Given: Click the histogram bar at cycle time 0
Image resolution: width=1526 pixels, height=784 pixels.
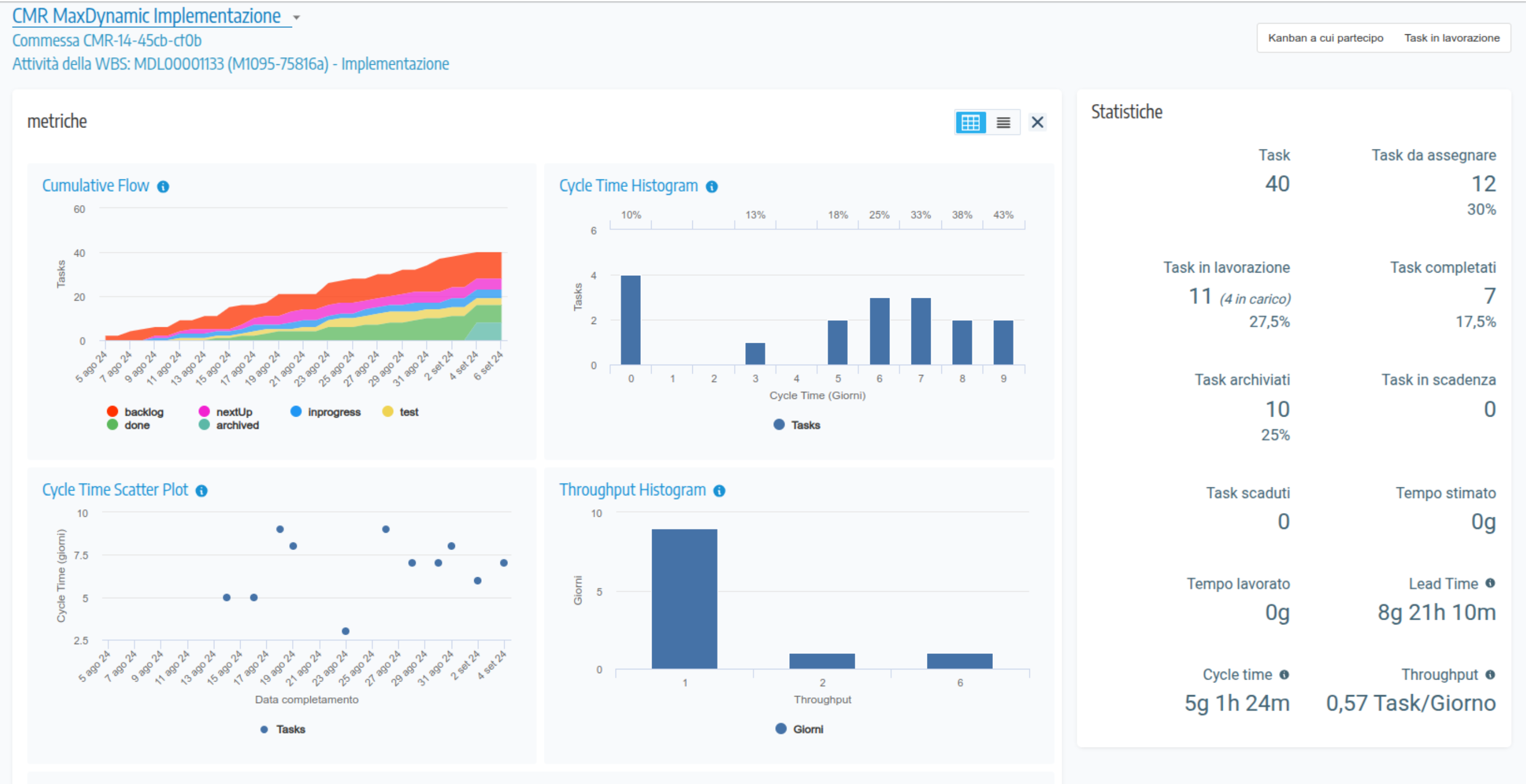Looking at the screenshot, I should [x=630, y=320].
